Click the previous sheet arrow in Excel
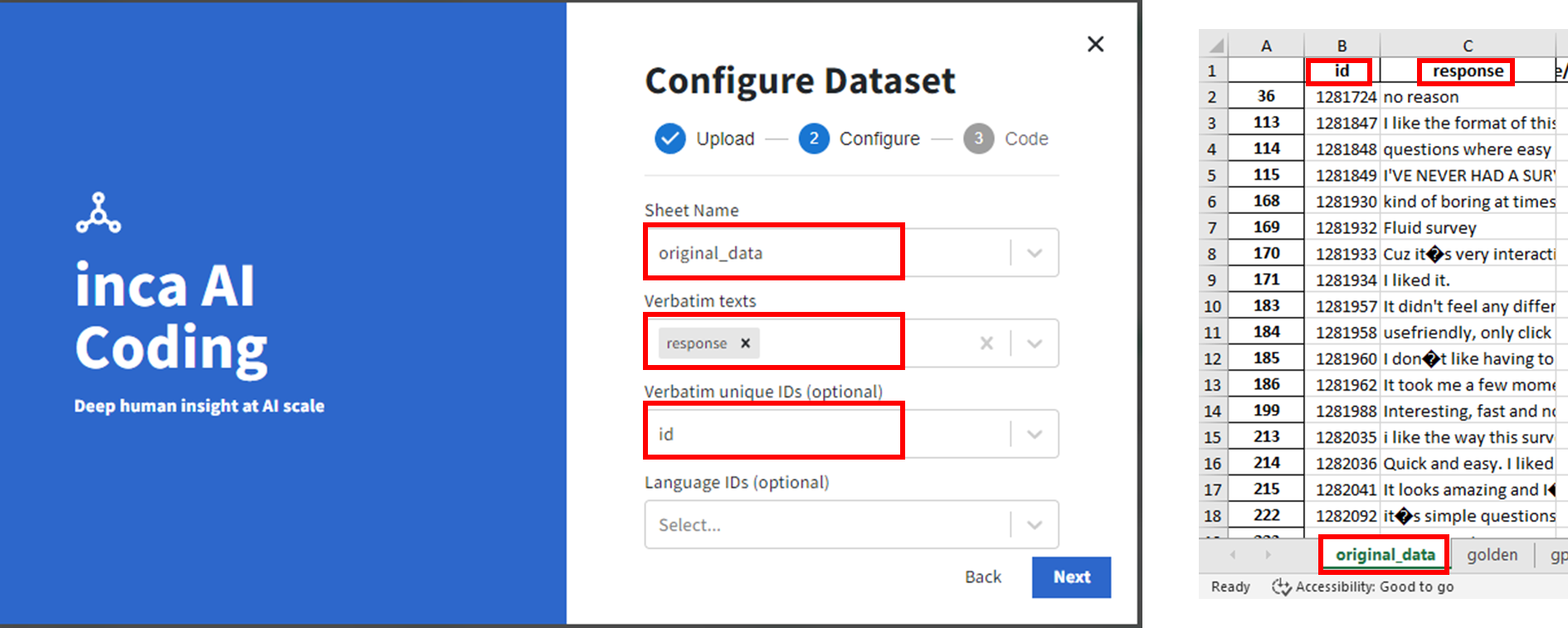The image size is (1568, 628). 1233,555
